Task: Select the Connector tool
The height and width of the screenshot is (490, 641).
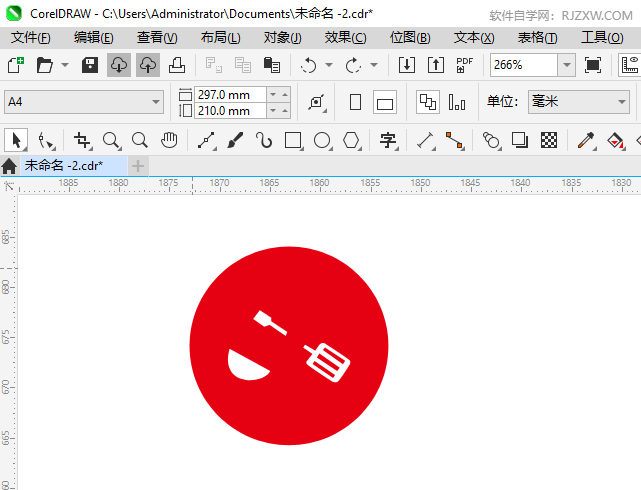Action: tap(455, 141)
